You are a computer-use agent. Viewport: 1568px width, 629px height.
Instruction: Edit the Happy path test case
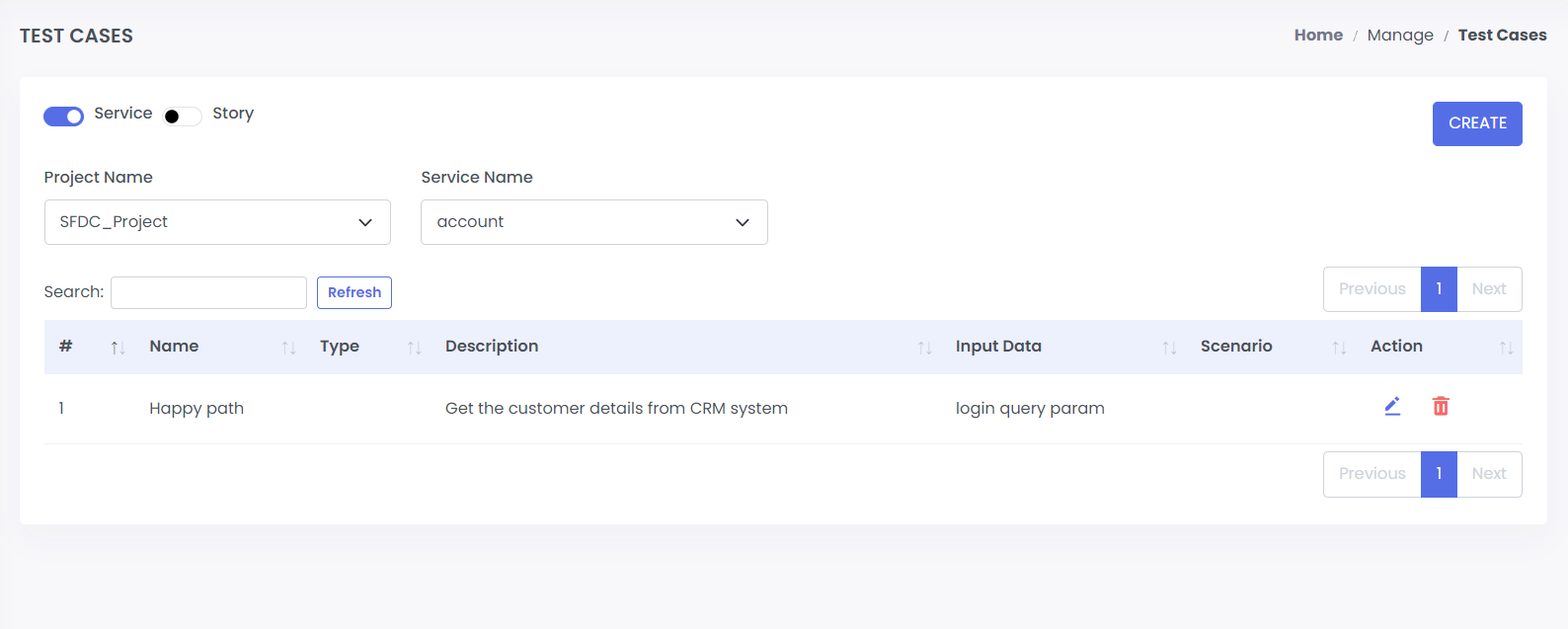1392,406
